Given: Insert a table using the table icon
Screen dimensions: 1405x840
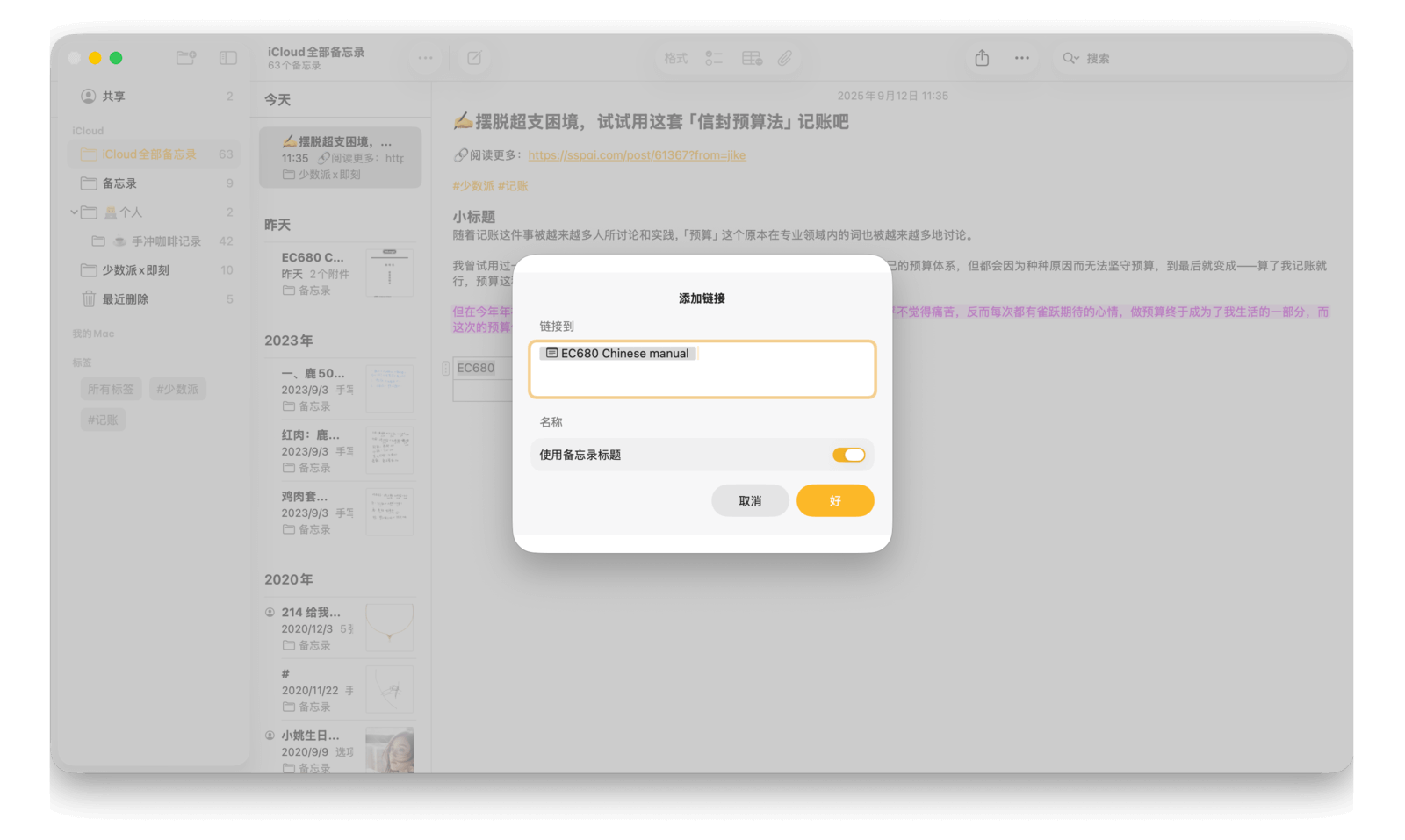Looking at the screenshot, I should [x=752, y=58].
